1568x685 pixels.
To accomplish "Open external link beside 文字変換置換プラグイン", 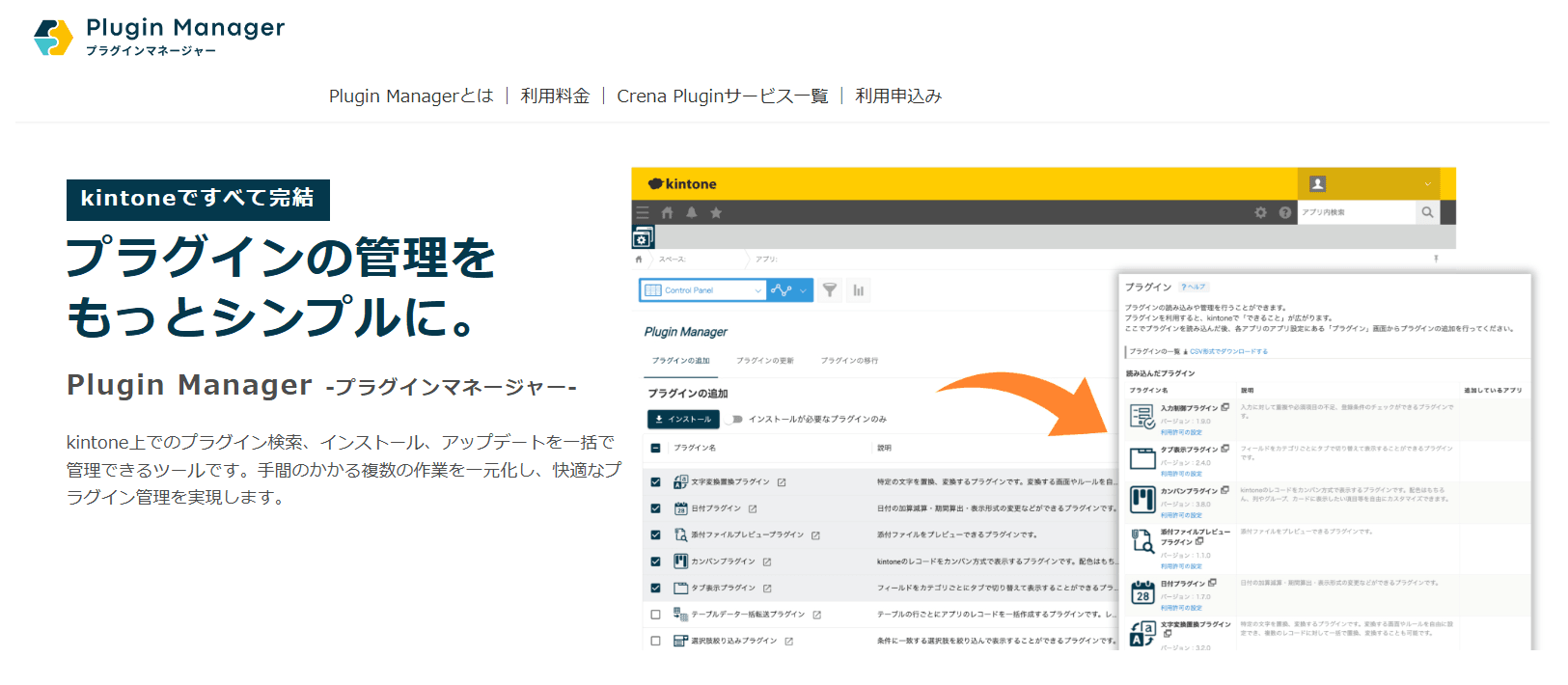I will click(x=782, y=482).
